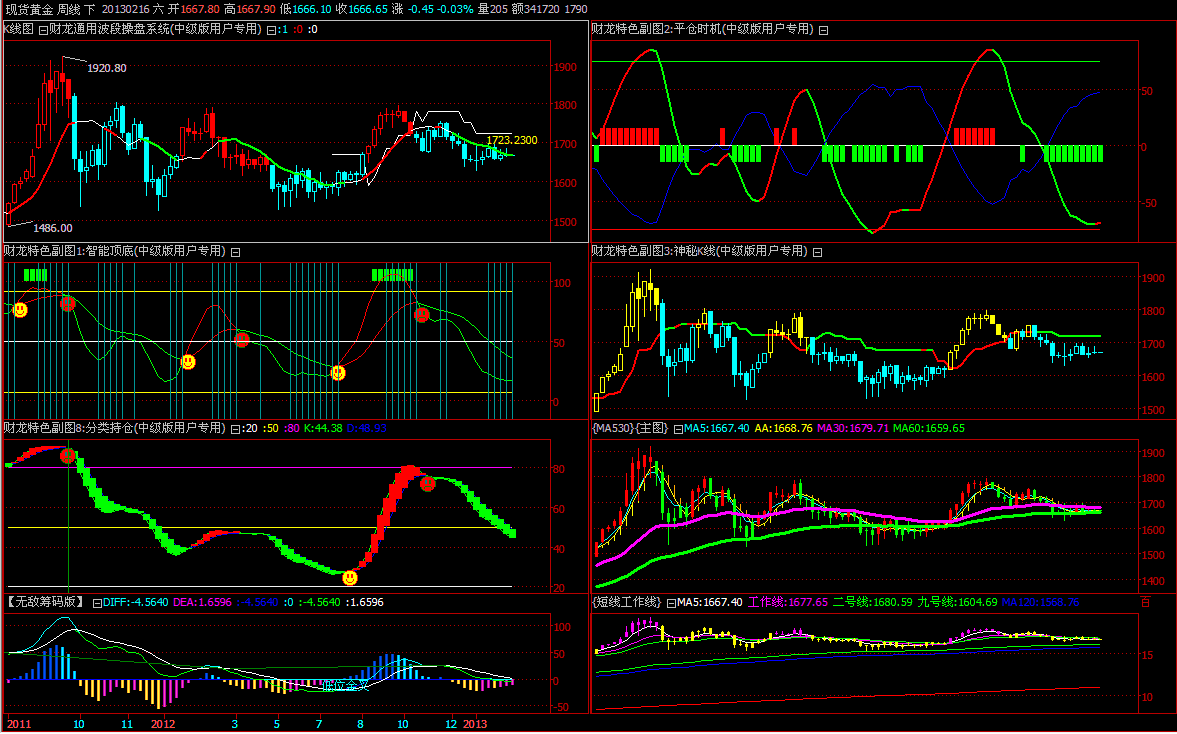Select the K线图 panel label
The height and width of the screenshot is (734, 1177).
(x=19, y=30)
